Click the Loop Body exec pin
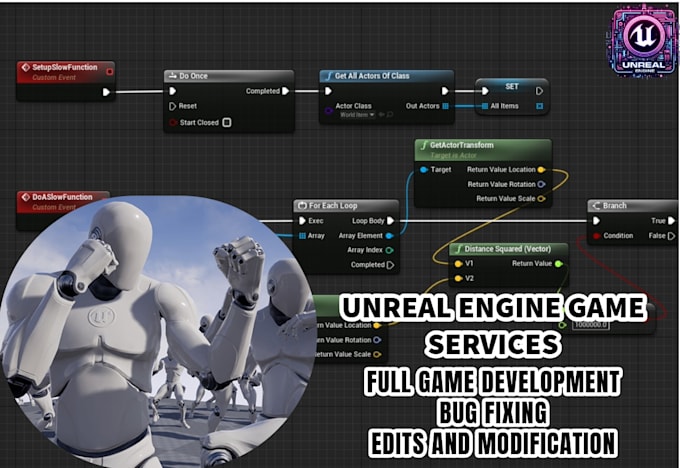The height and width of the screenshot is (468, 680). [390, 221]
